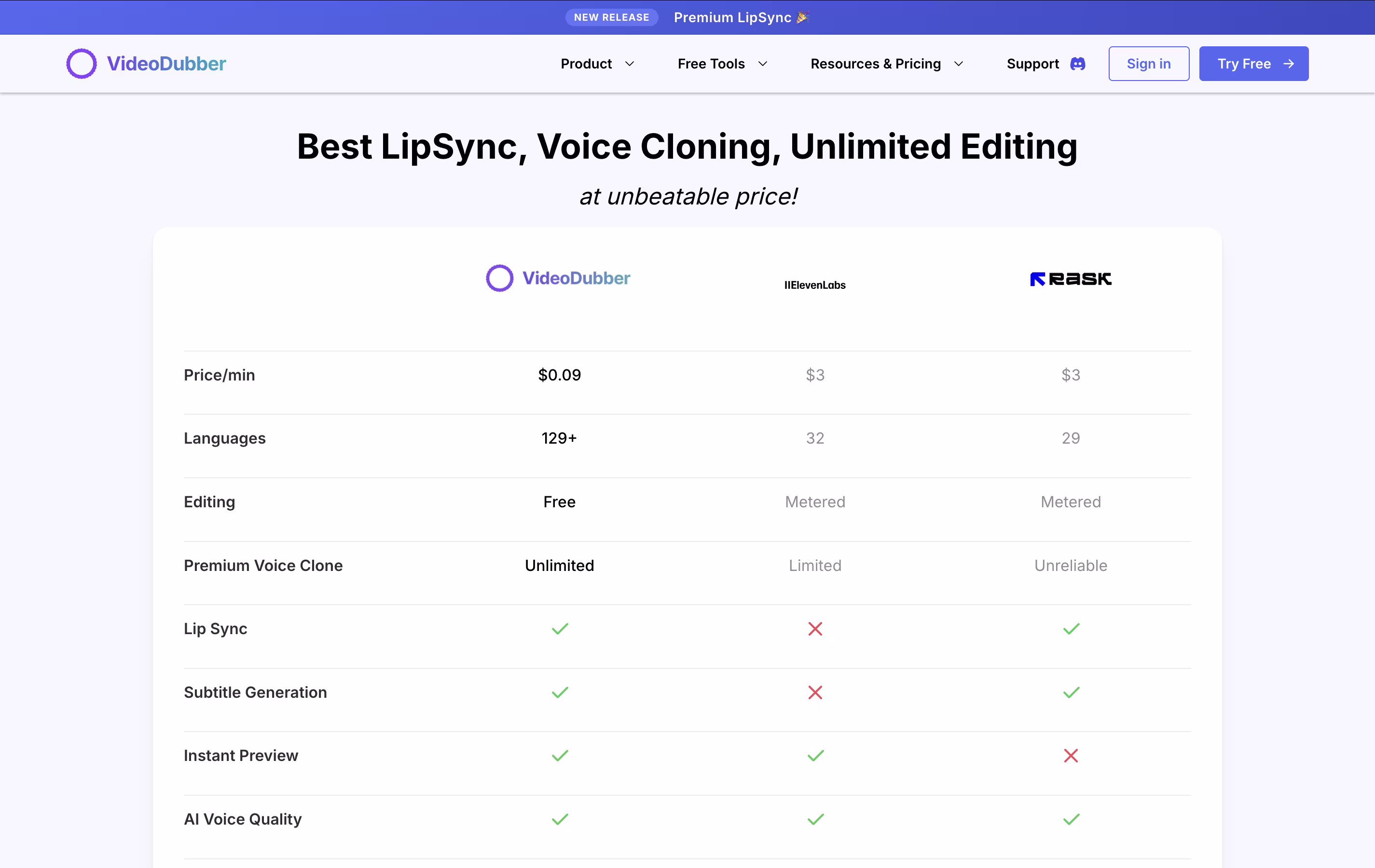
Task: Click the Free editing value
Action: [559, 502]
